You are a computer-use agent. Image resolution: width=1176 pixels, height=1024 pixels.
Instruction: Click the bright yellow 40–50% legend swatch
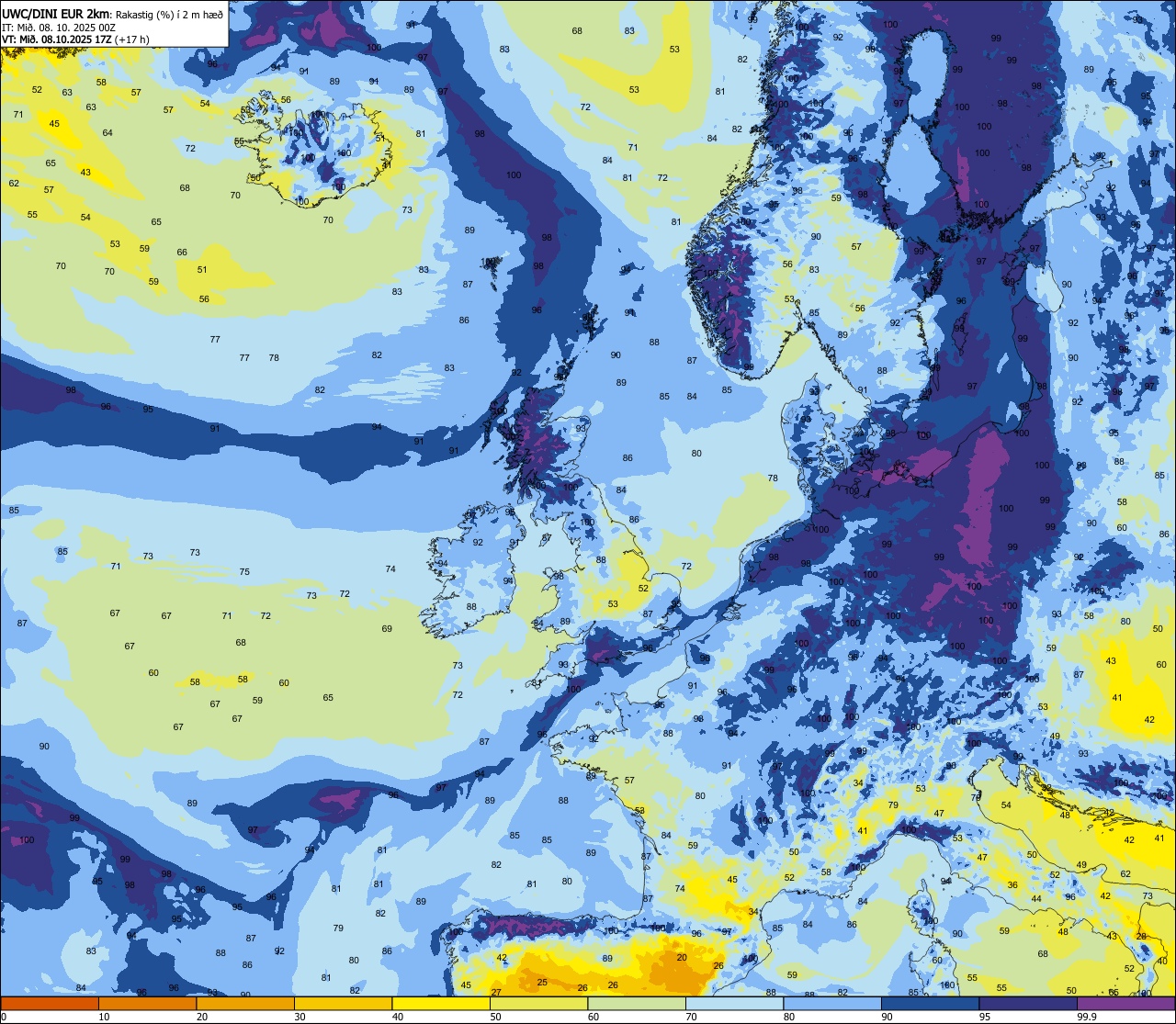441,1003
